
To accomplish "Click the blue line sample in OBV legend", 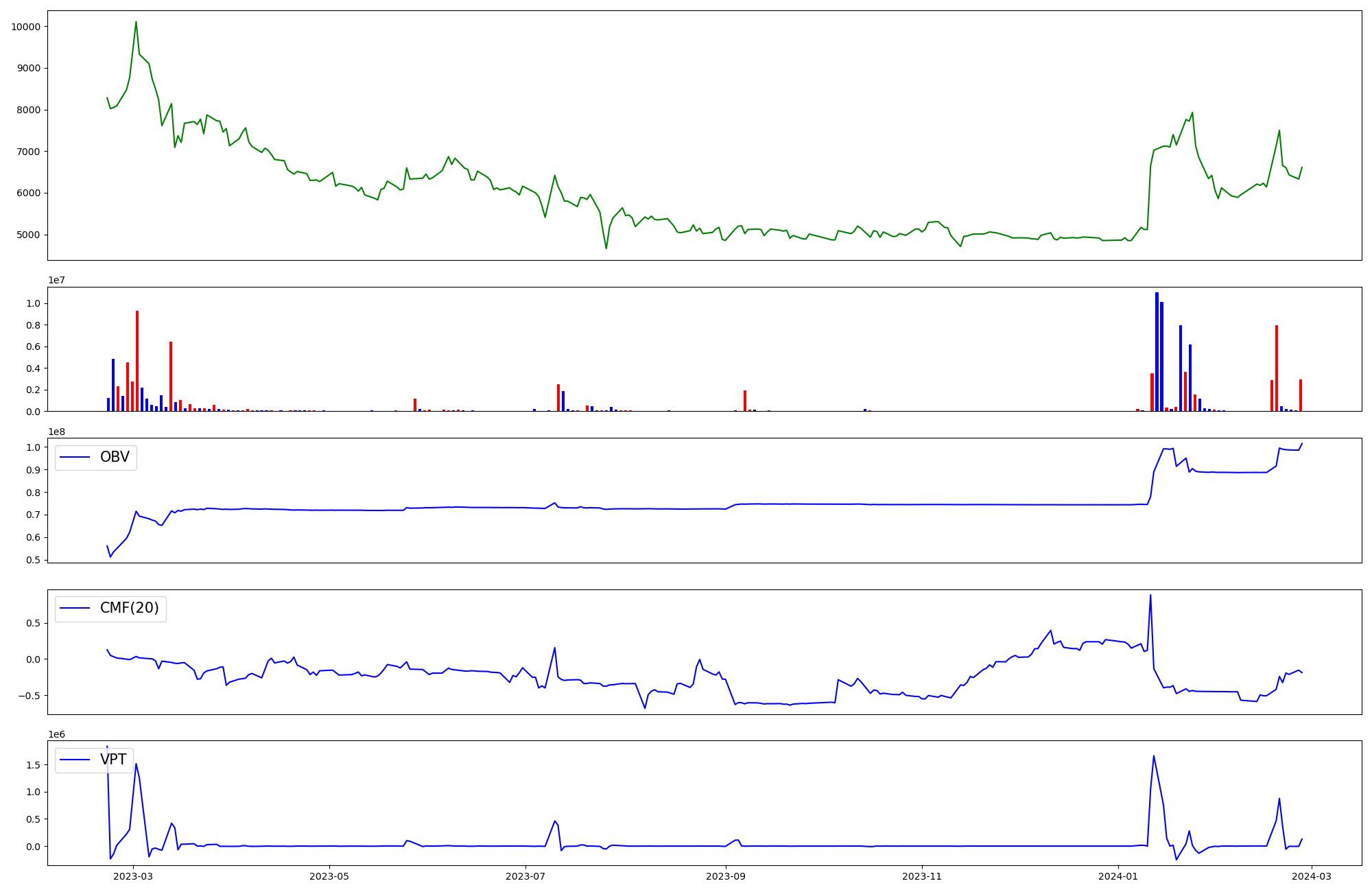I will (x=75, y=458).
